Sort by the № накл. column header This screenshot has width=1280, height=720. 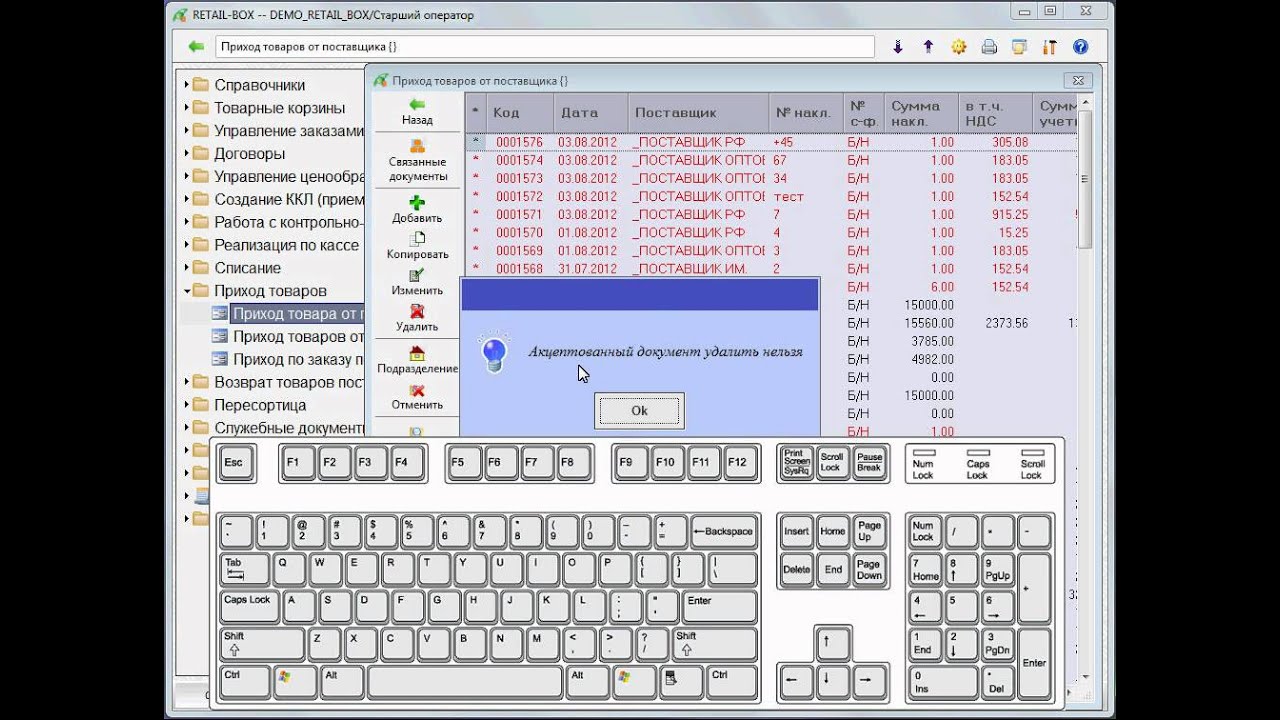[x=807, y=113]
